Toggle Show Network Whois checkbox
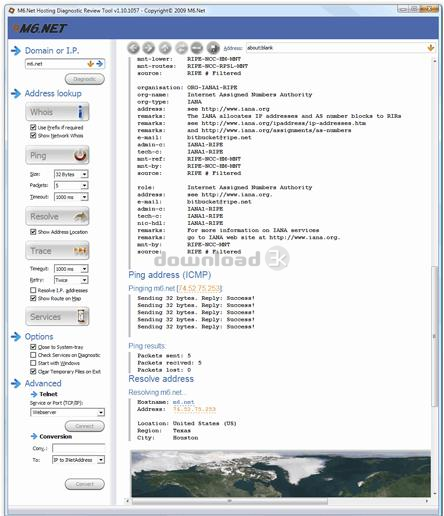Viewport: 444px width, 516px height. coord(33,135)
